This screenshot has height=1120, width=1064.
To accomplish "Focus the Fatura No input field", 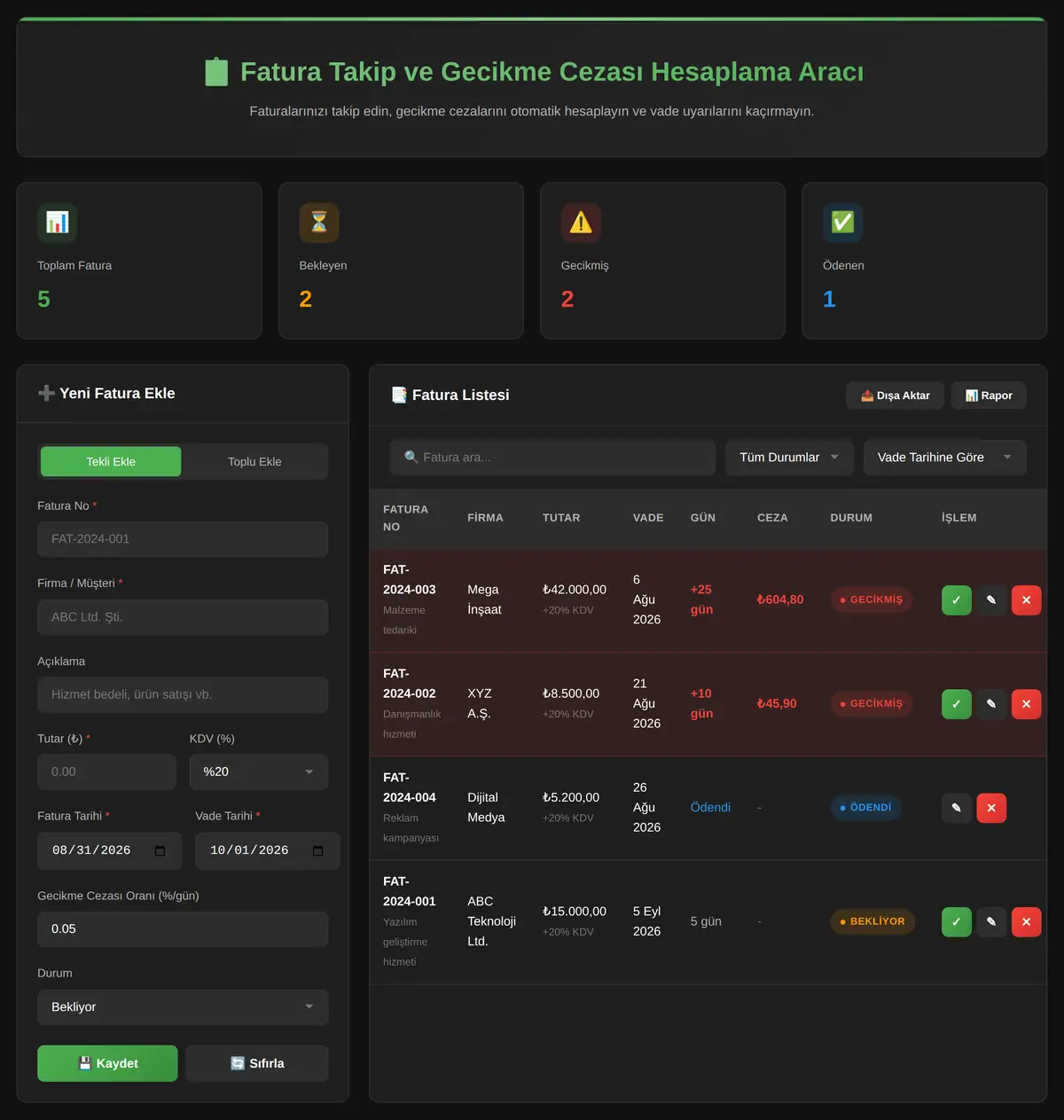I will (x=183, y=539).
